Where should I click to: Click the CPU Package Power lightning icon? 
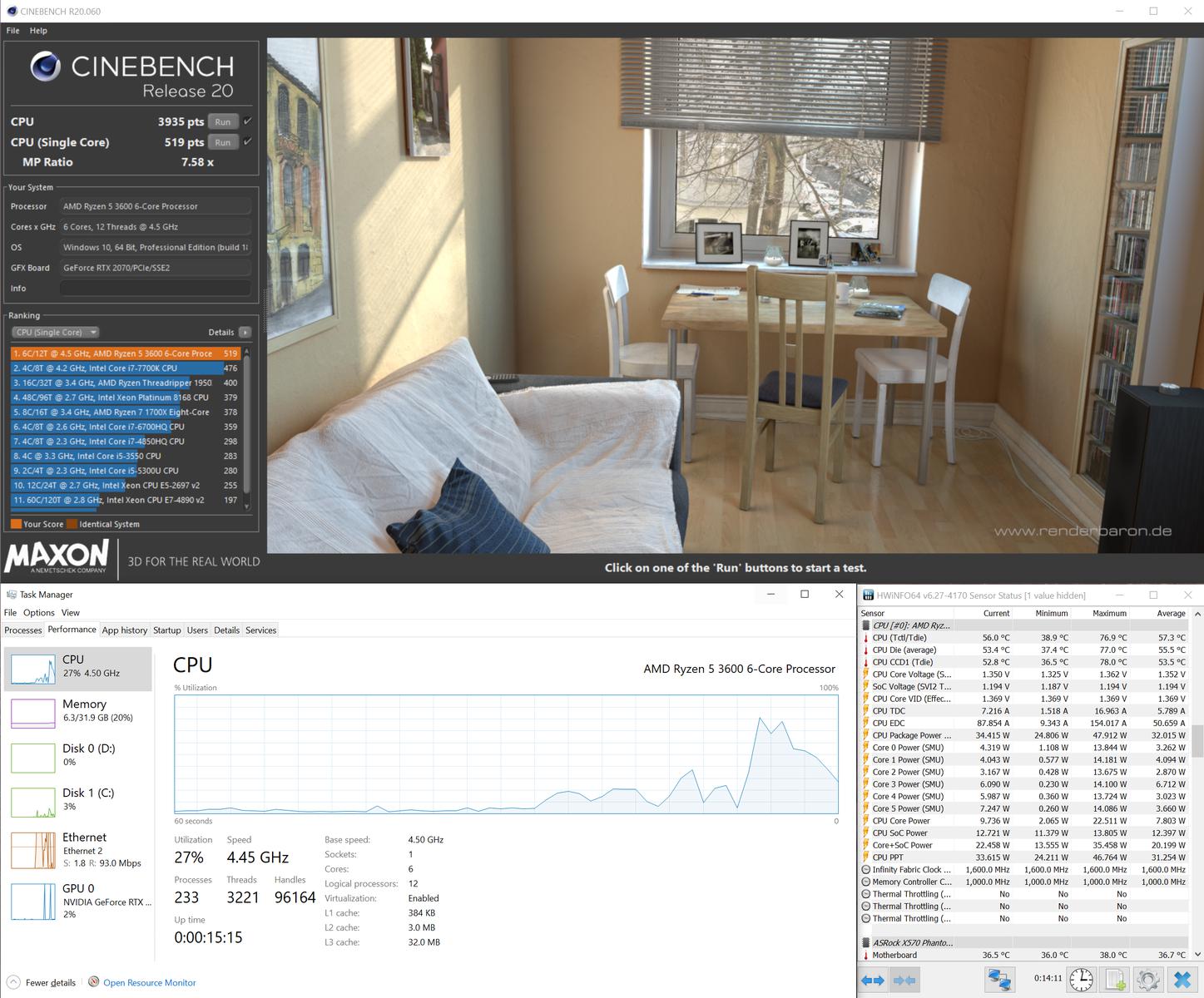pos(865,735)
